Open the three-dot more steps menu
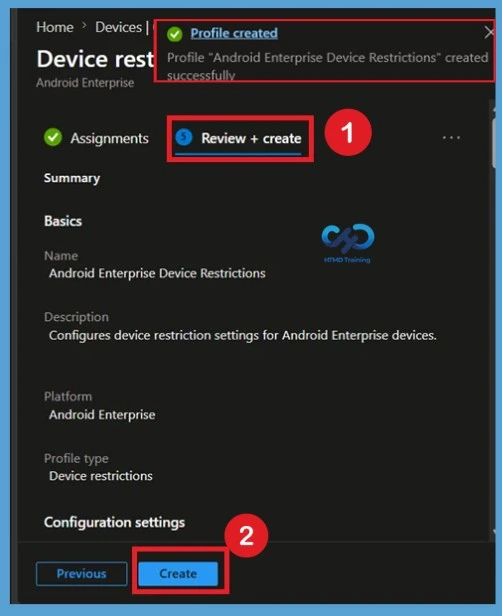The image size is (502, 616). coord(451,138)
